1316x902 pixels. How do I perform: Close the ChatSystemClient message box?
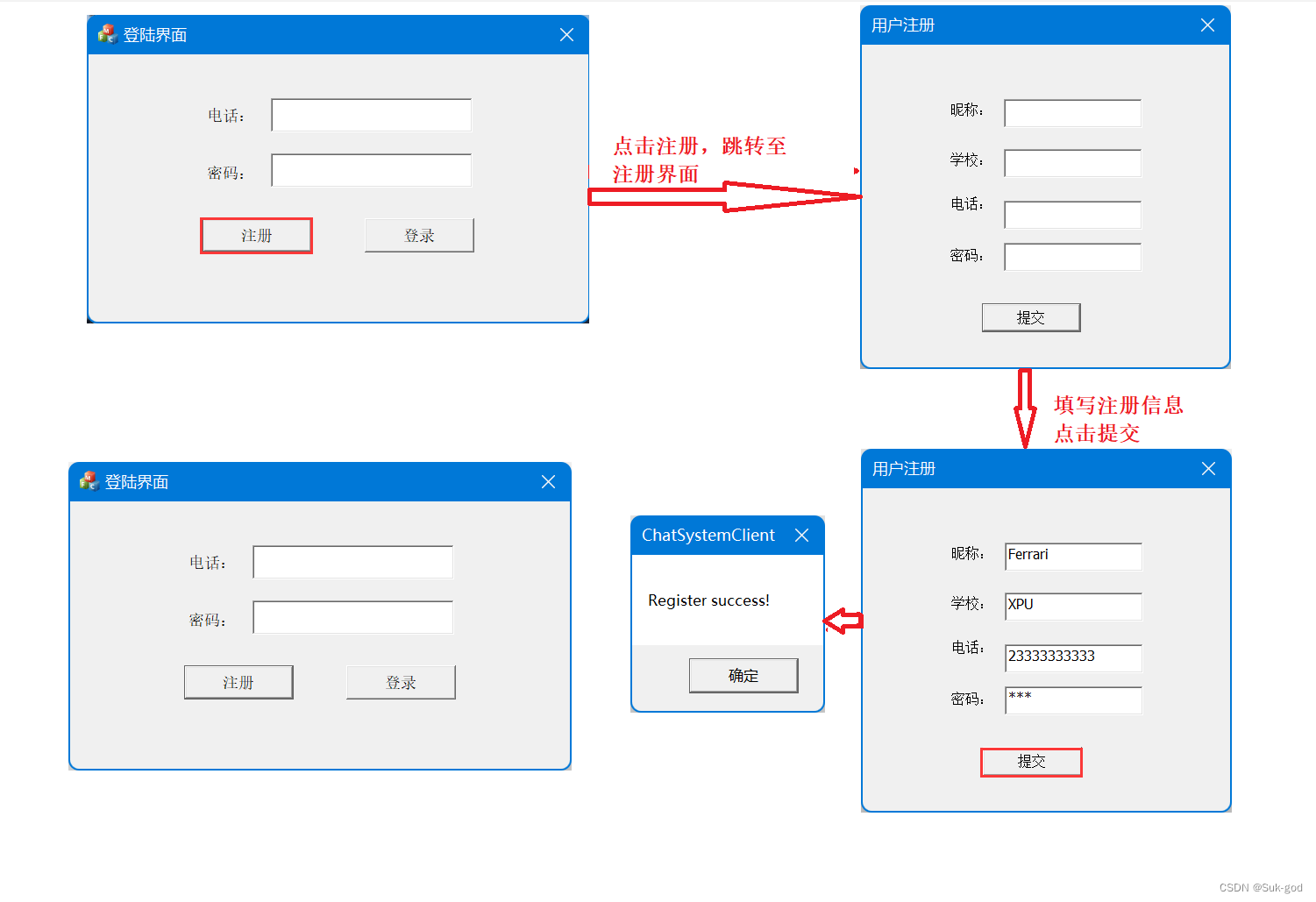coord(801,535)
